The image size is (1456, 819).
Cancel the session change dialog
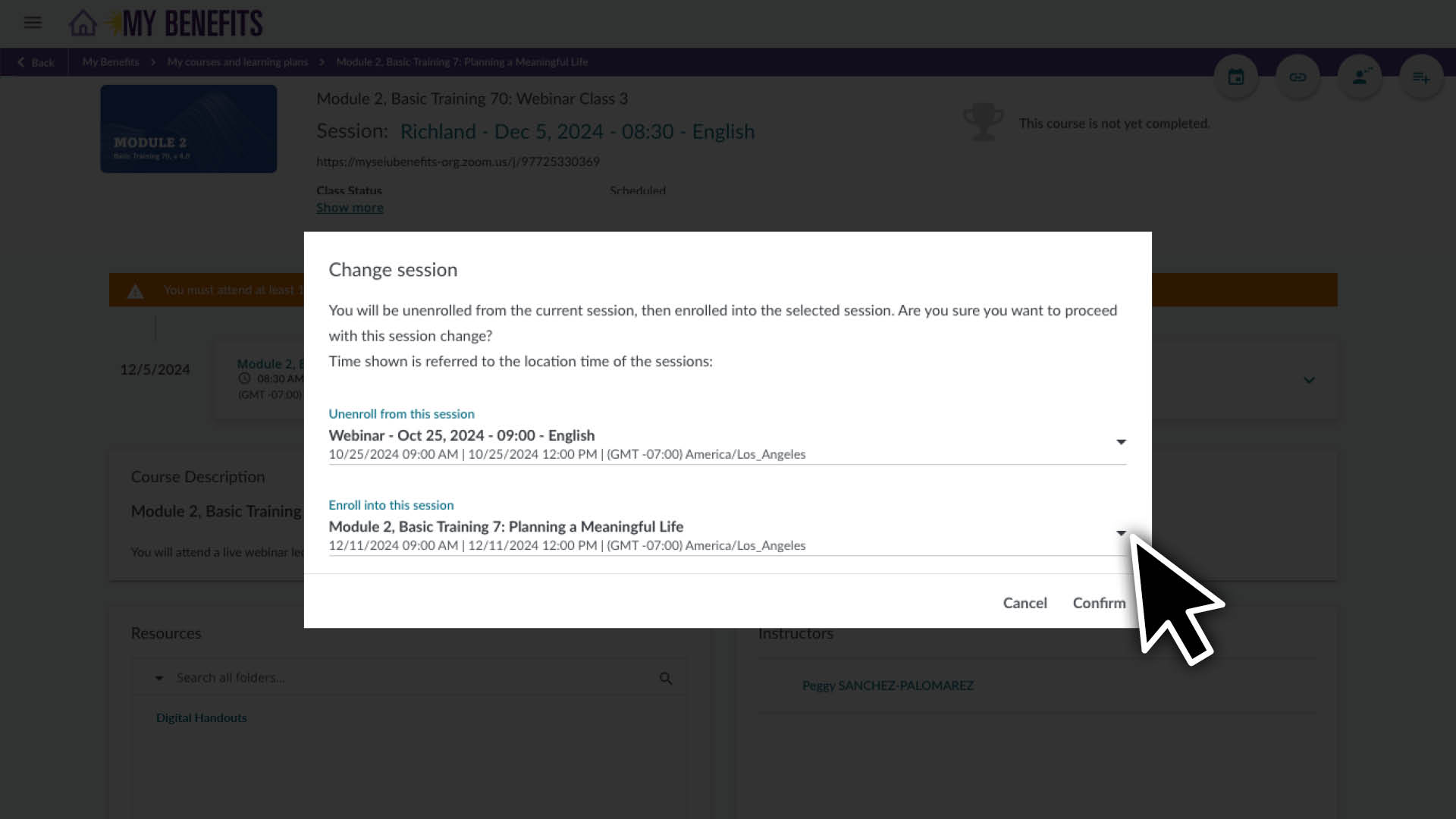click(1025, 603)
